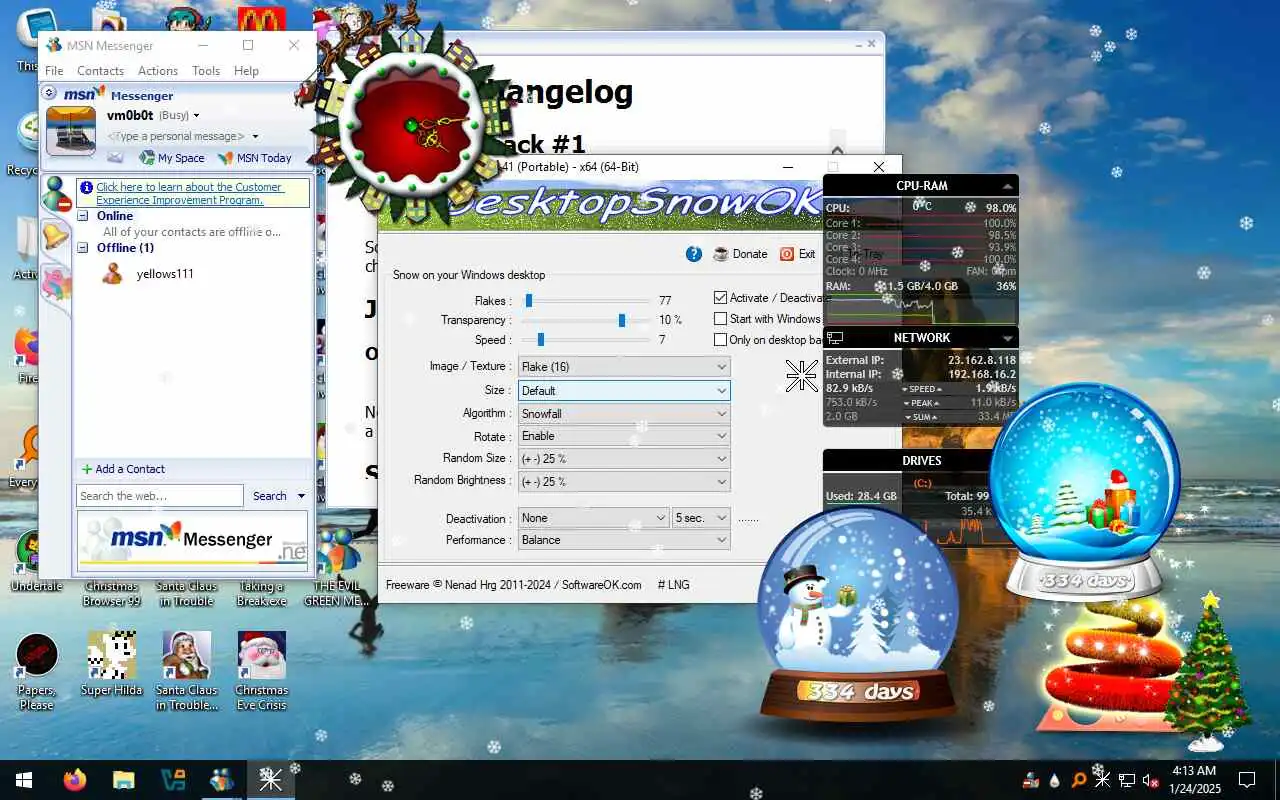Open the vm0b0t (Busy) status dropdown

click(196, 116)
